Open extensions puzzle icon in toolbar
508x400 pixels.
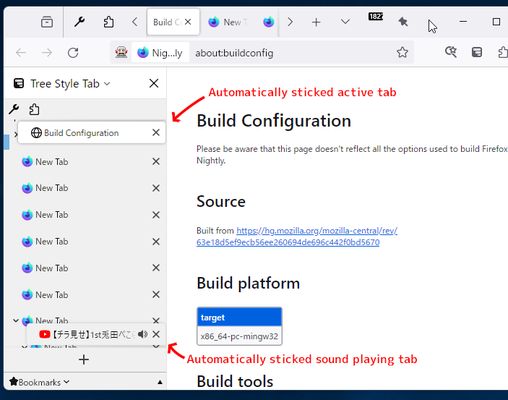click(502, 52)
